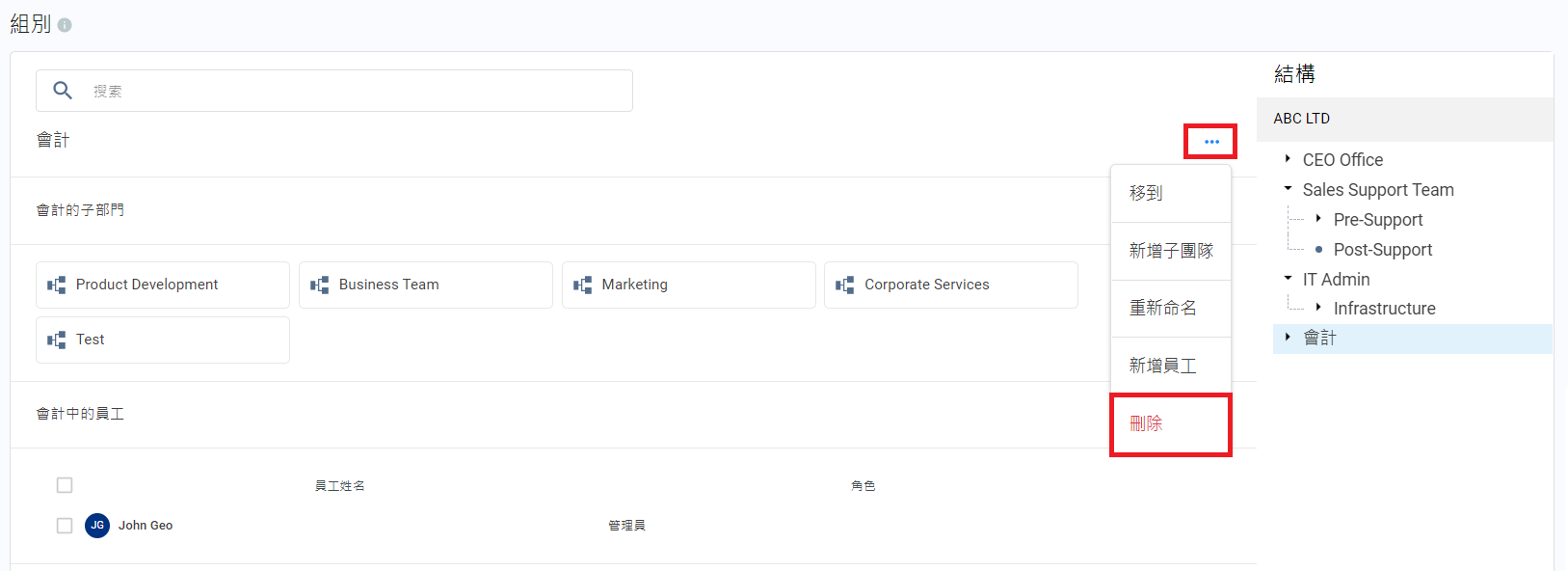The height and width of the screenshot is (571, 1568).
Task: Click the Corporate Services org-chart icon
Action: [845, 285]
